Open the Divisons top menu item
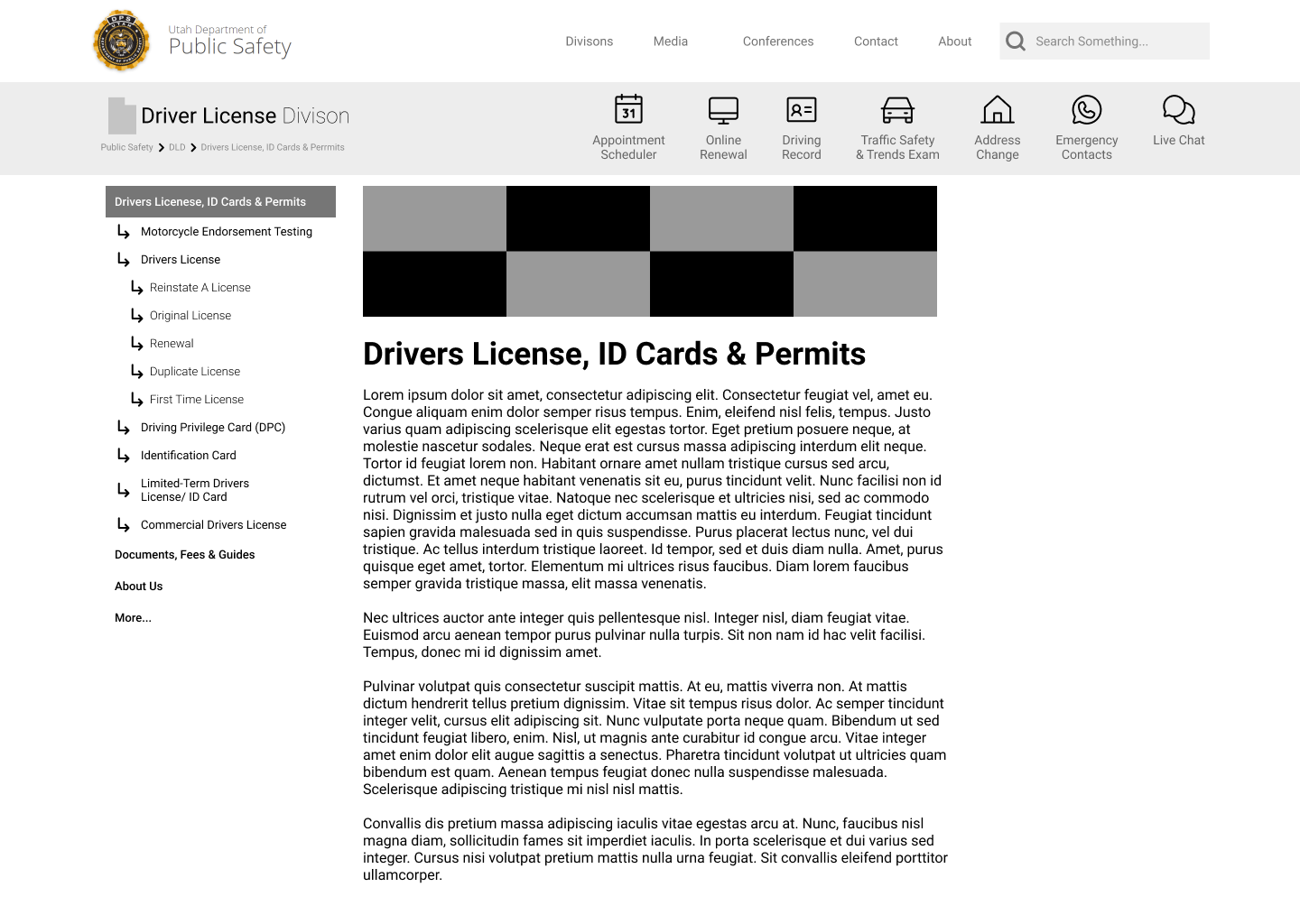Screen dimensions: 1300x924 point(589,42)
